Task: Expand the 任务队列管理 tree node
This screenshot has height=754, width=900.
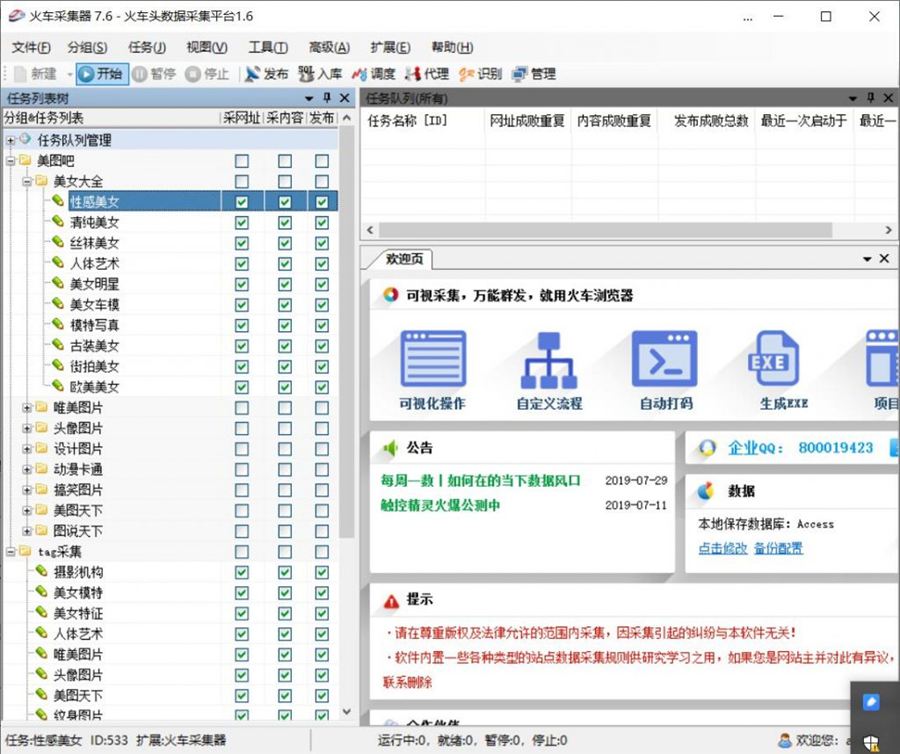Action: coord(10,140)
